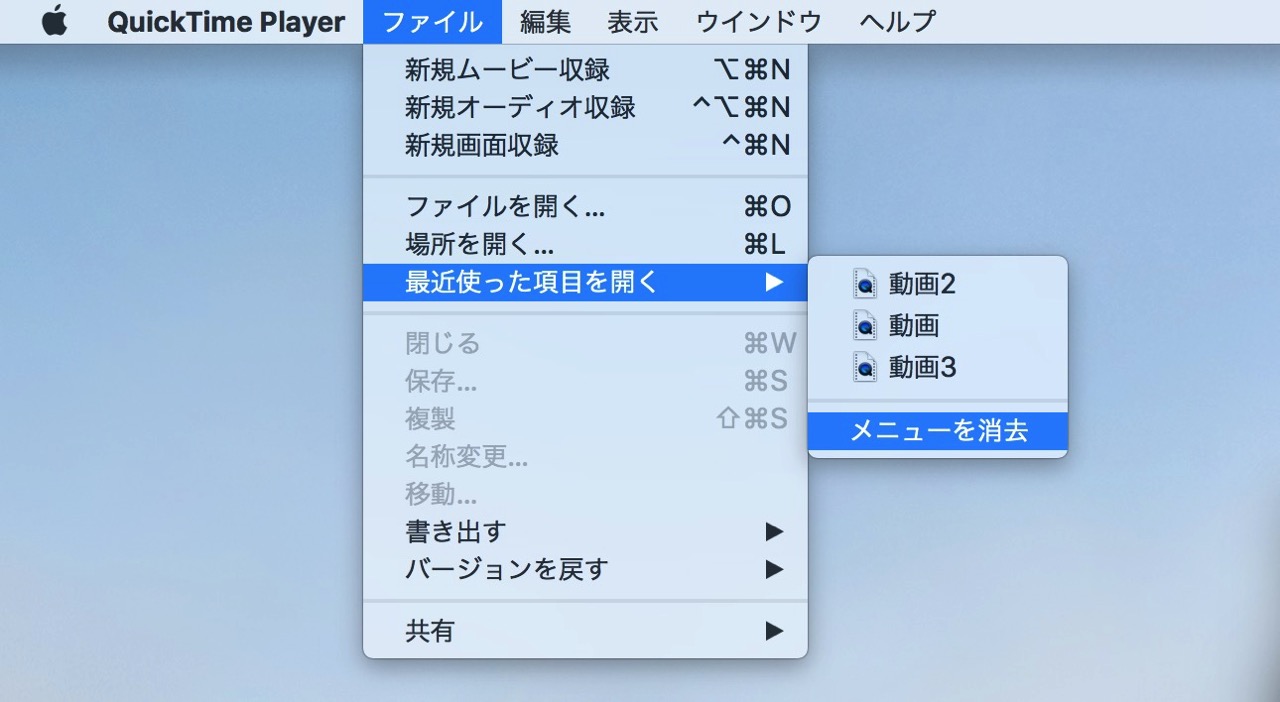The height and width of the screenshot is (702, 1280).
Task: Click the QuickTime icon beside 動画3
Action: click(x=865, y=367)
